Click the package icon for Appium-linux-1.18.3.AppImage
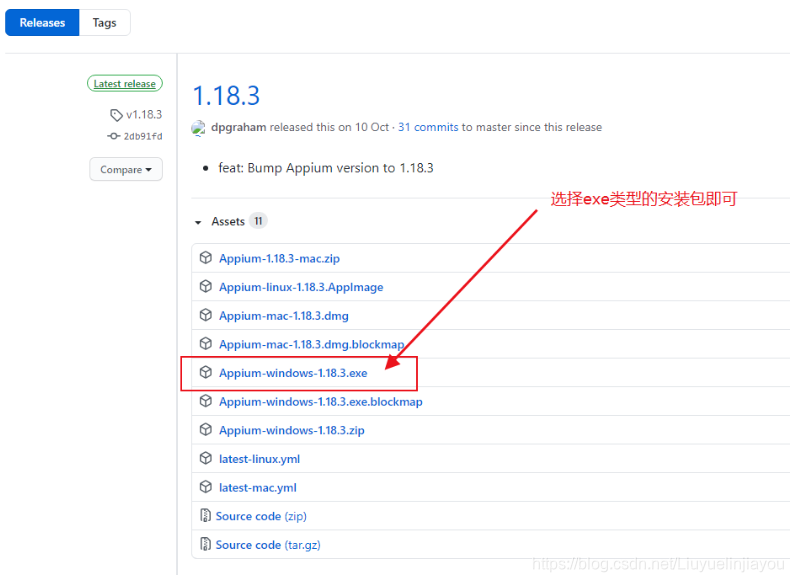This screenshot has width=793, height=582. 205,287
